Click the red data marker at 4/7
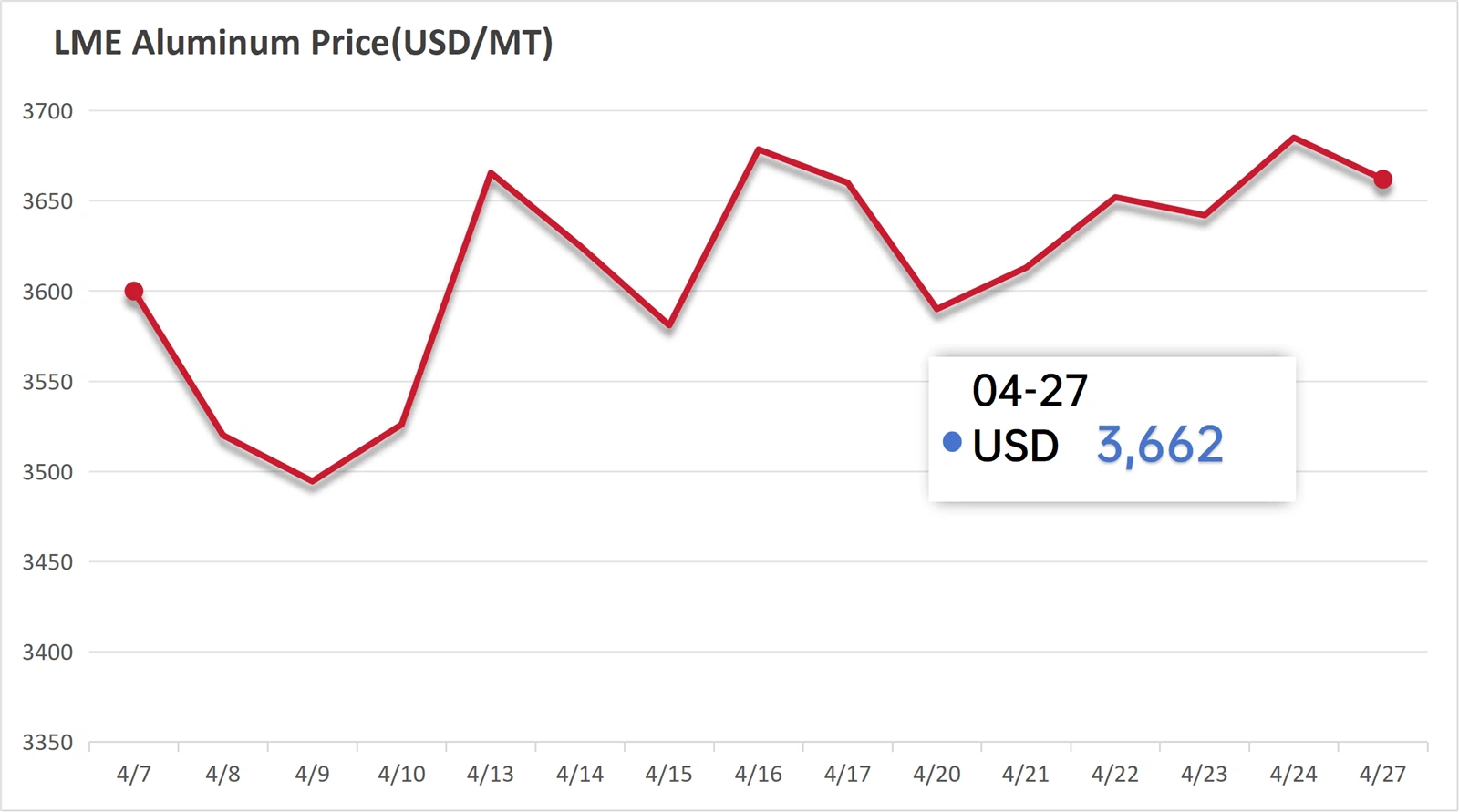 pos(134,292)
